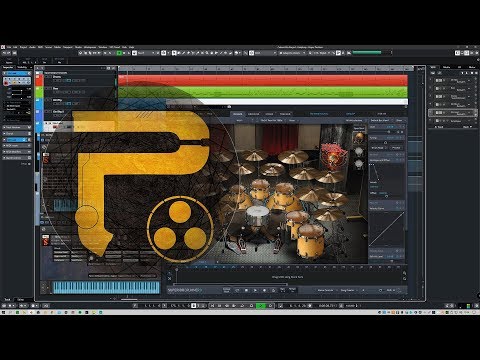Open the Help menu
The image size is (480, 360).
click(x=132, y=47)
